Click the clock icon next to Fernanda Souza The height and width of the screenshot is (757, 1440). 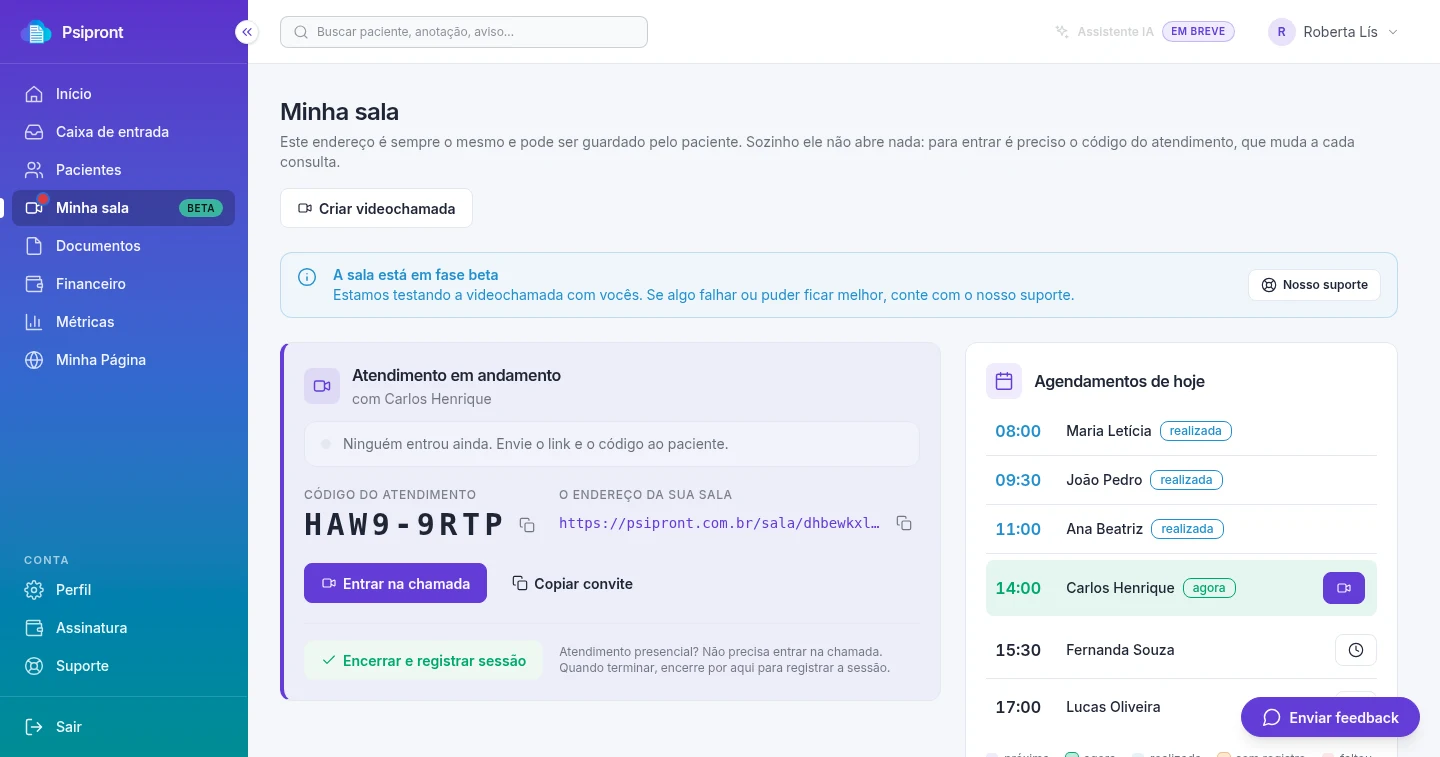1356,650
